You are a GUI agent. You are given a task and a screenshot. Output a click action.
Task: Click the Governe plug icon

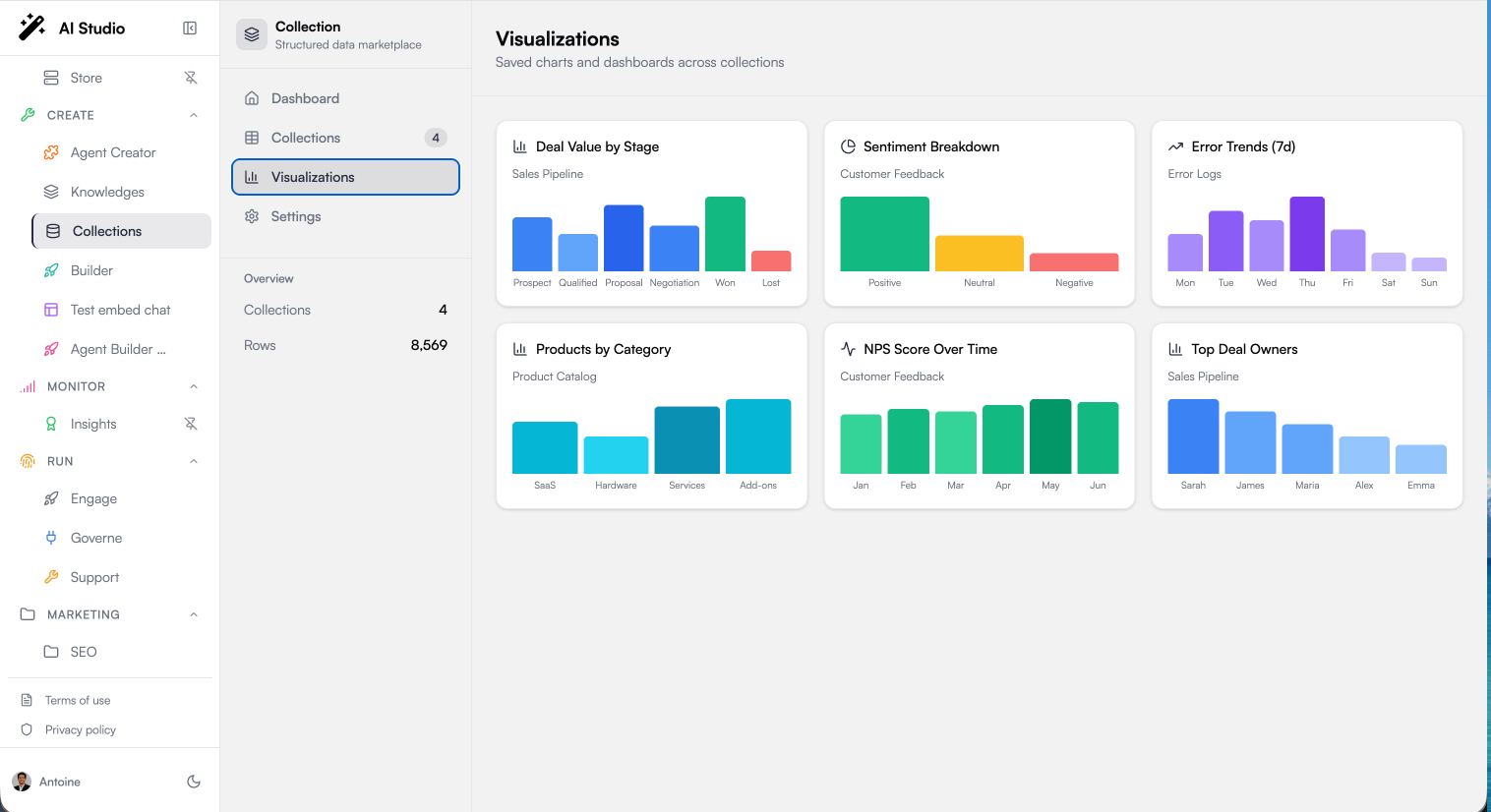point(51,538)
